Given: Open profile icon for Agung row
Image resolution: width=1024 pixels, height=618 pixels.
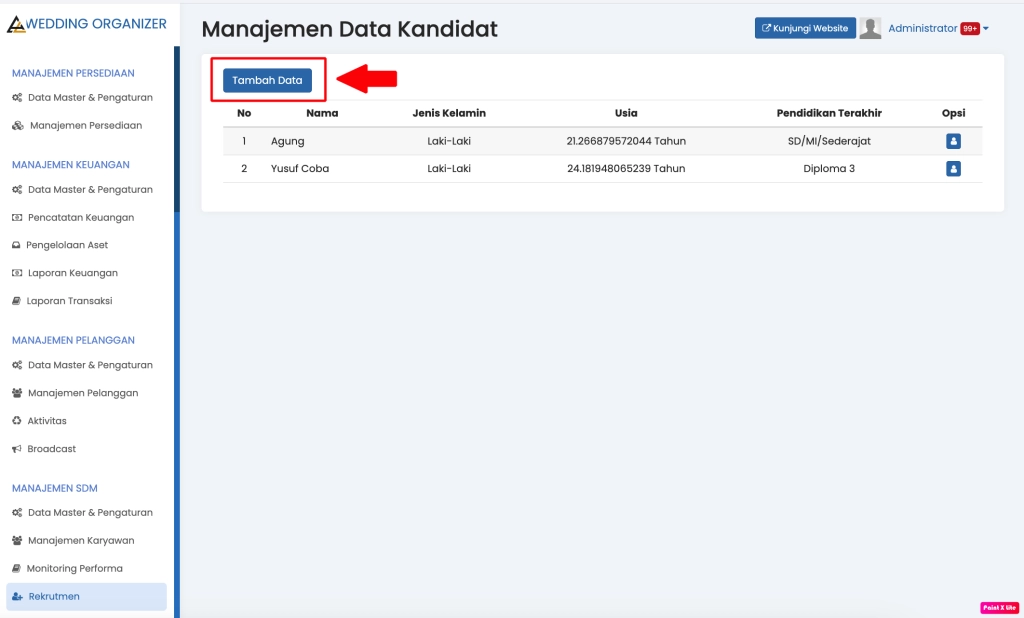Looking at the screenshot, I should click(x=953, y=141).
